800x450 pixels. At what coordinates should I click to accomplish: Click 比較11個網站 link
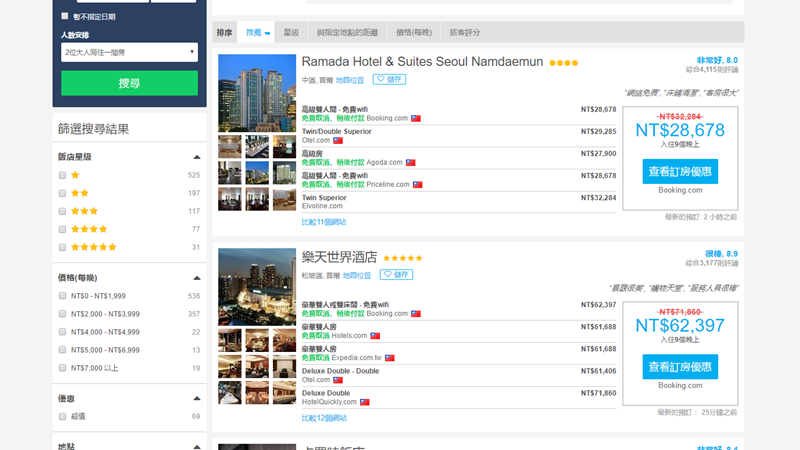pyautogui.click(x=324, y=222)
